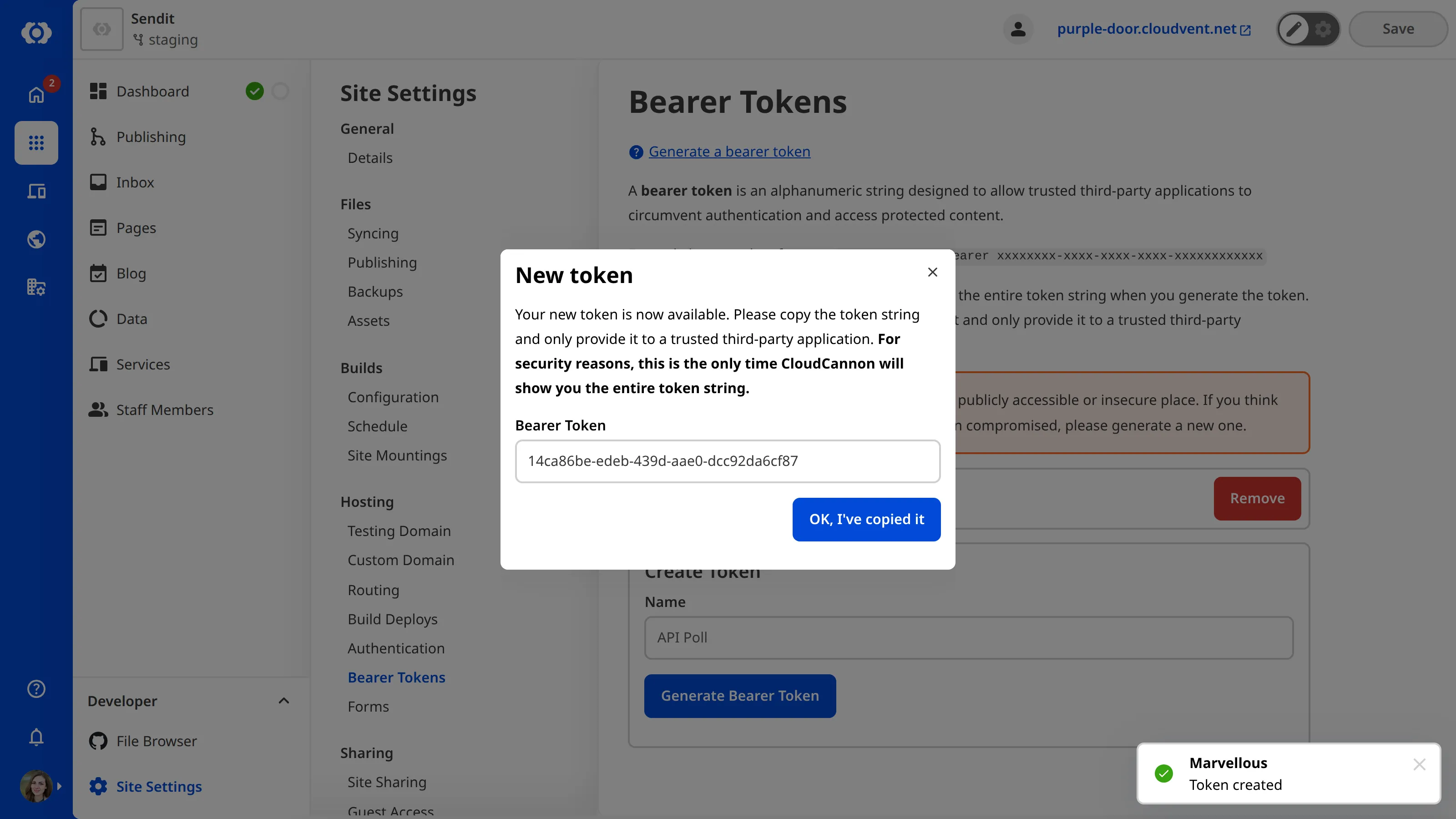
Task: Open Authentication settings
Action: click(396, 648)
